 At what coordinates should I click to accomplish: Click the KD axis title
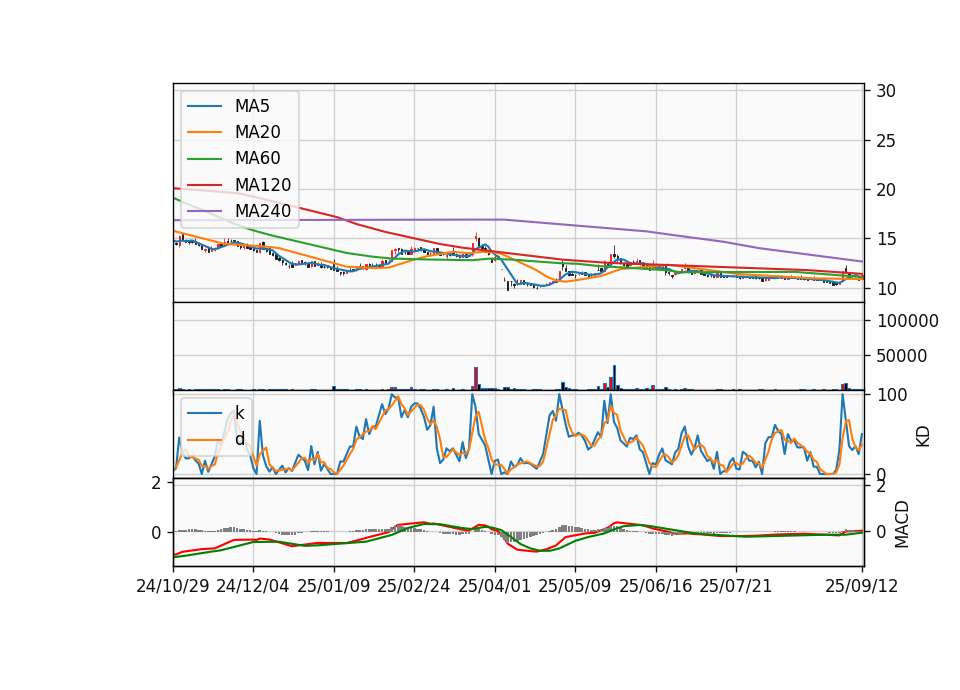[923, 437]
